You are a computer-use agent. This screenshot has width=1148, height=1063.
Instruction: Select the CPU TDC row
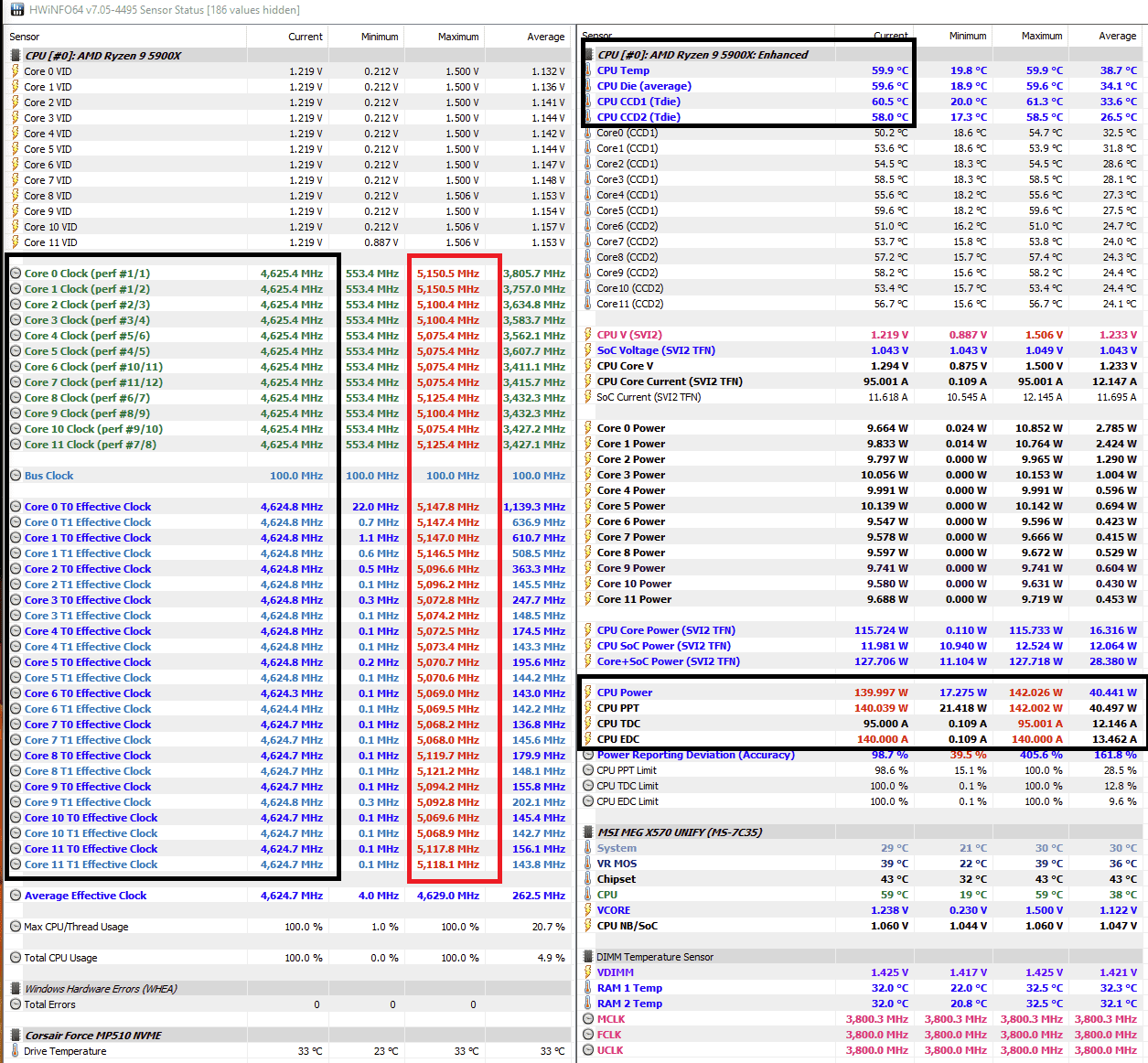(863, 724)
